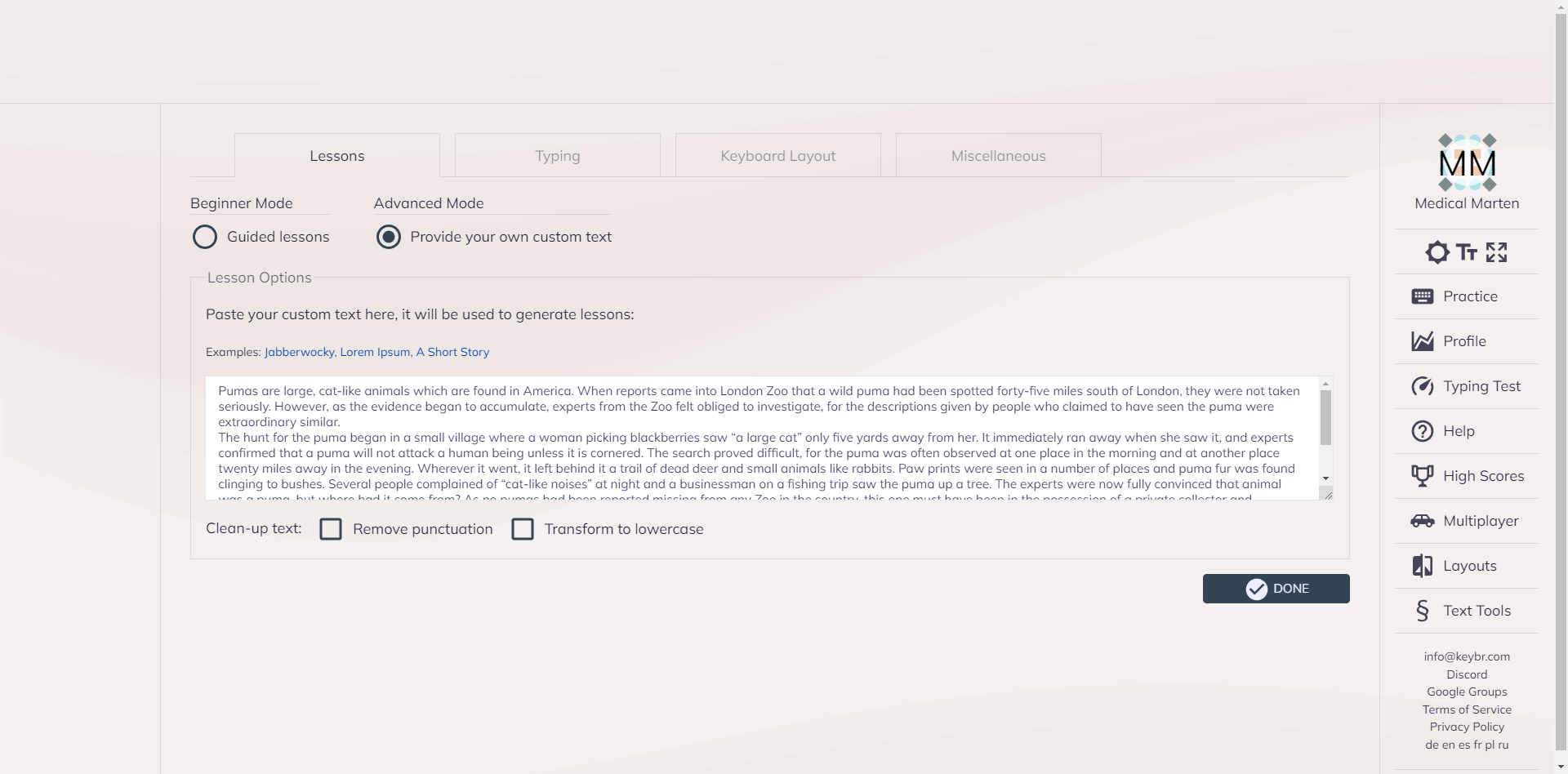
Task: Open the Keyboard Layout tab
Action: [x=778, y=156]
